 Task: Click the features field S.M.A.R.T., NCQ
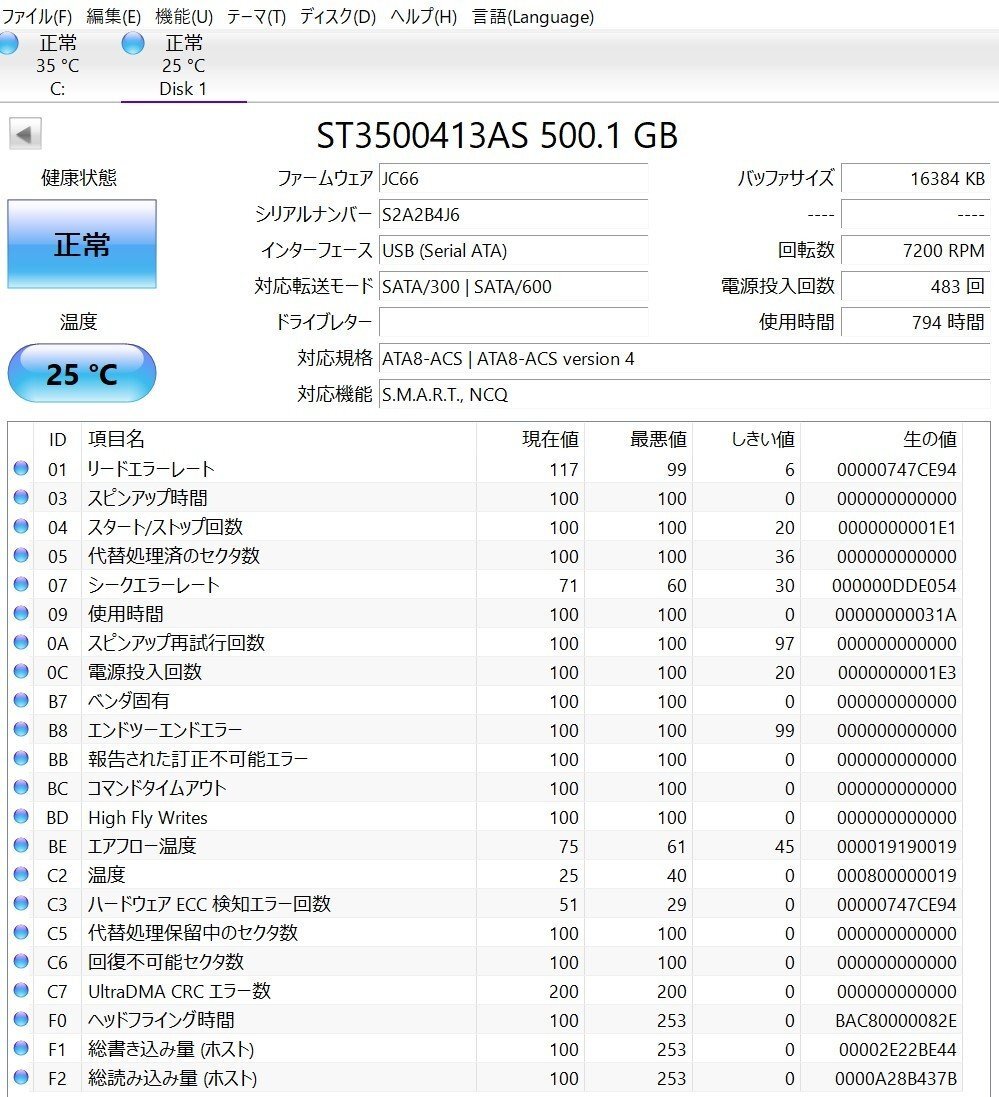683,394
